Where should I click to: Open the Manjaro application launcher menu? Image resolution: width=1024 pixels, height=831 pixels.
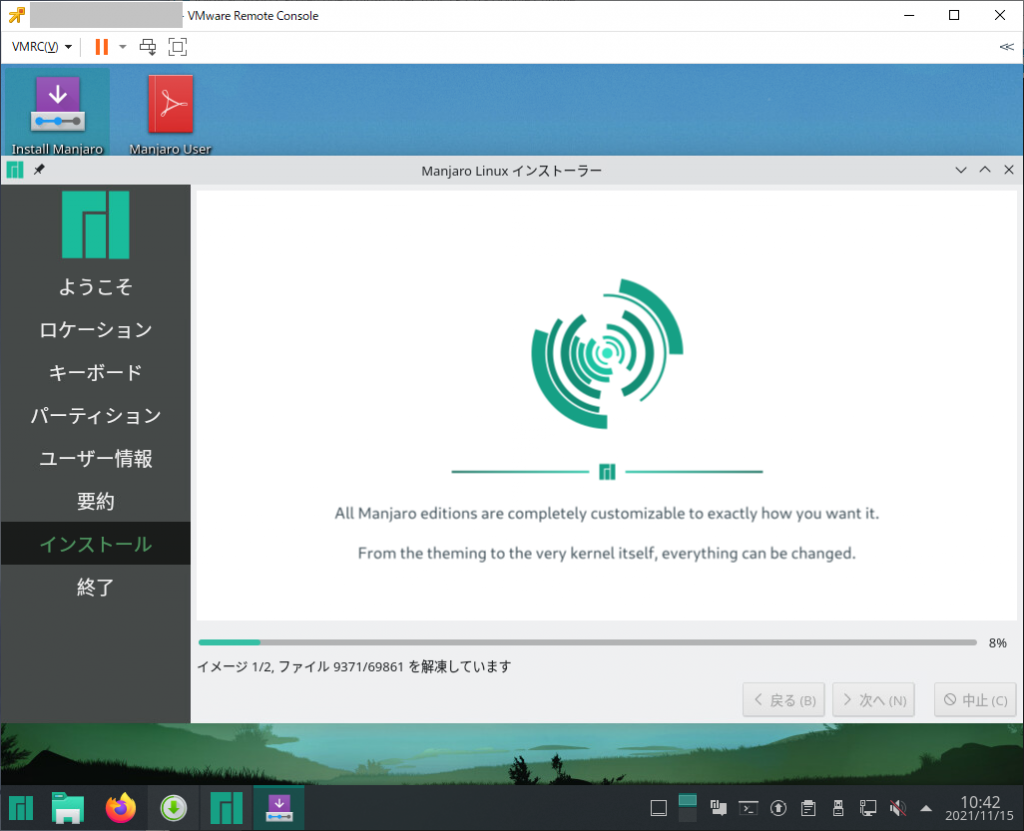click(21, 808)
